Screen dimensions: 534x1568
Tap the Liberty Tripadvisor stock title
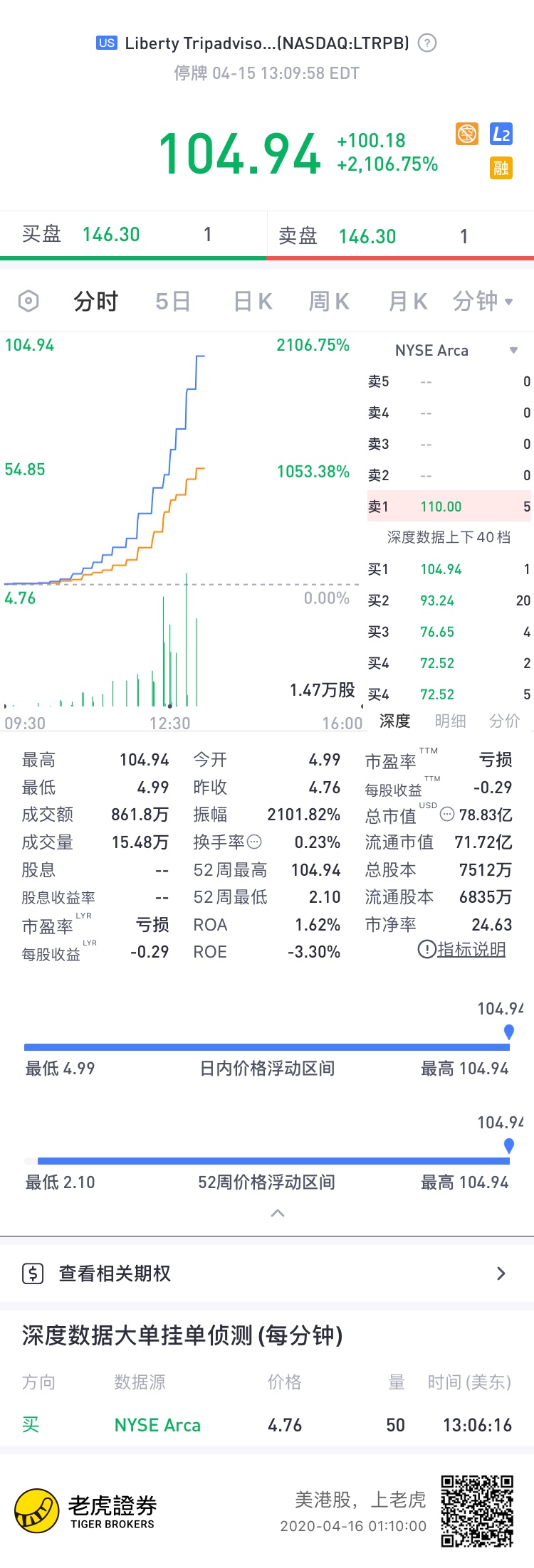267,43
